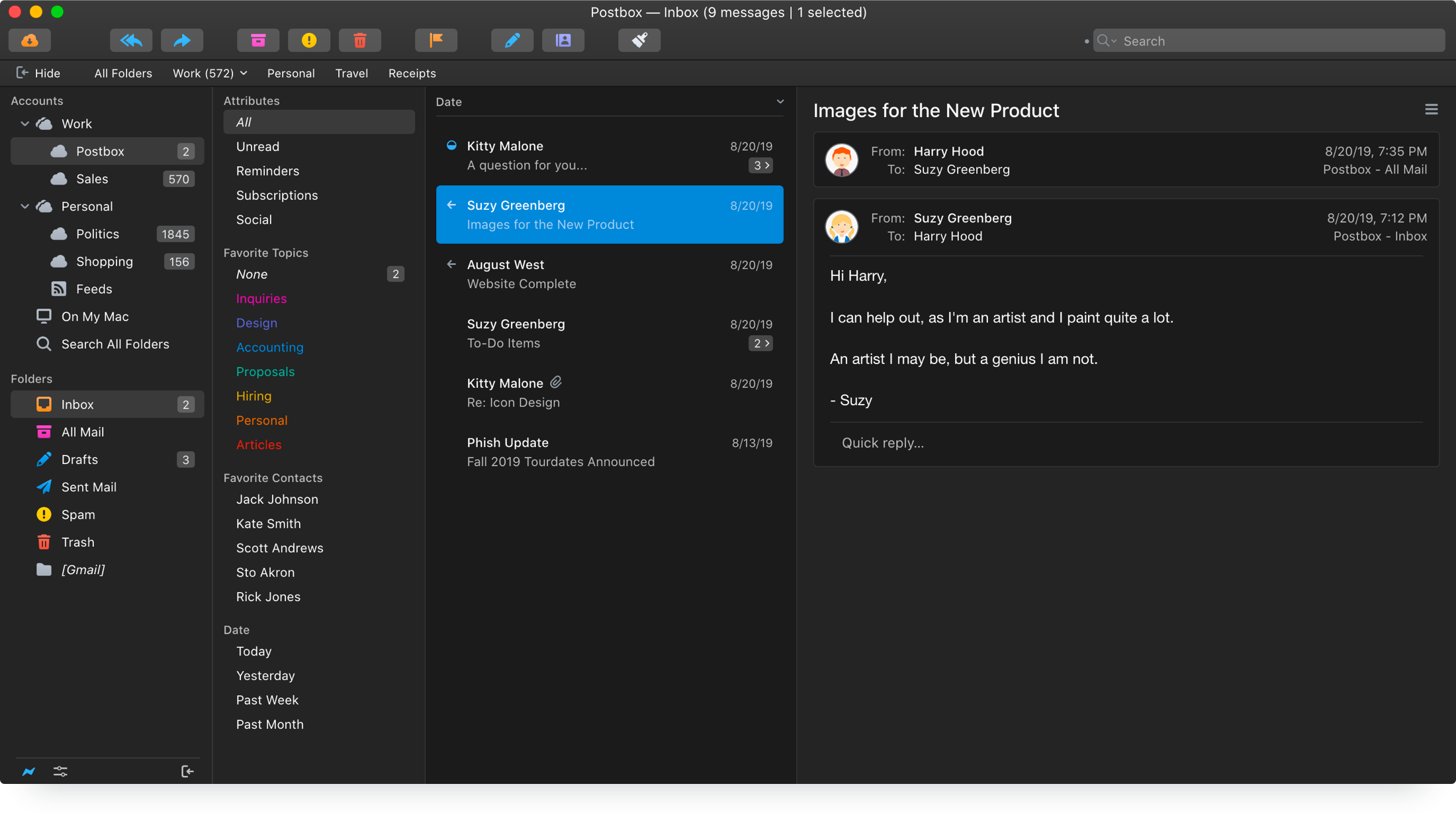Screen dimensions: 1456x821
Task: Select the Design topic in pink-purple
Action: (257, 323)
